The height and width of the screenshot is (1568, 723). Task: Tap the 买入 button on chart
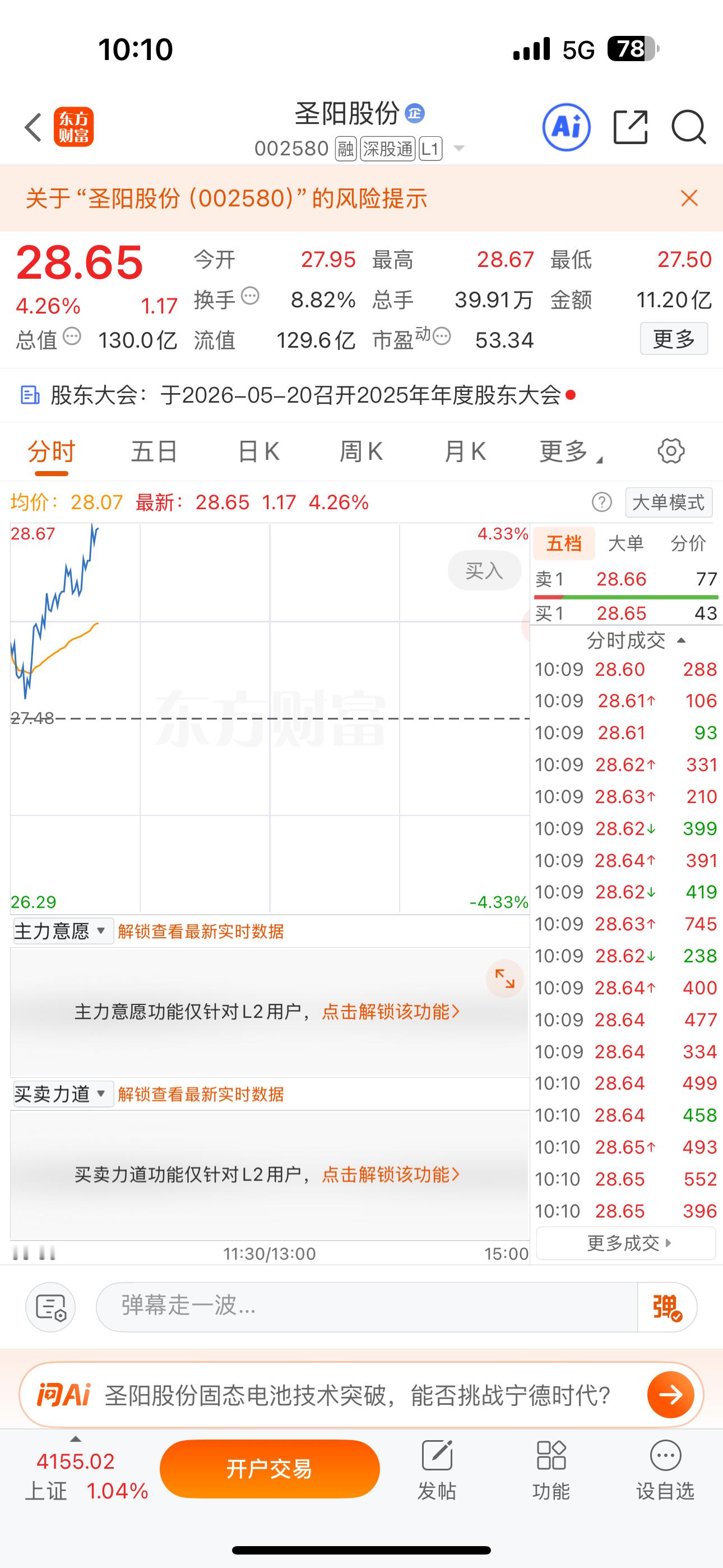tap(484, 570)
